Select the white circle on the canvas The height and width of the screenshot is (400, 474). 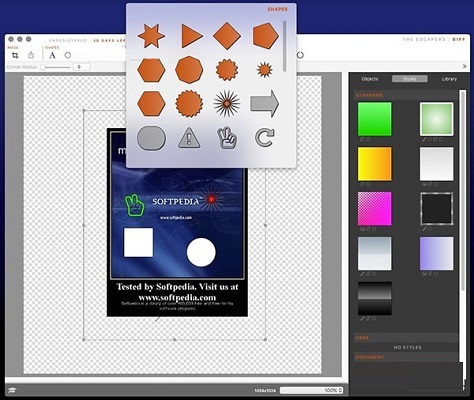[201, 252]
